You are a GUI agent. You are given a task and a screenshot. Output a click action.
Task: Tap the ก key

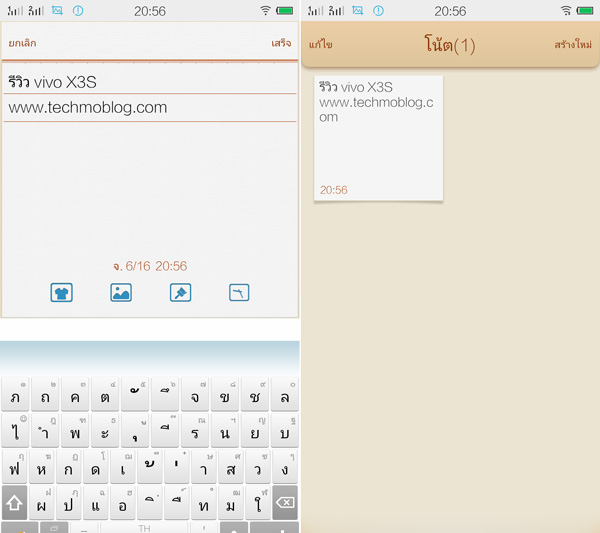pos(69,466)
